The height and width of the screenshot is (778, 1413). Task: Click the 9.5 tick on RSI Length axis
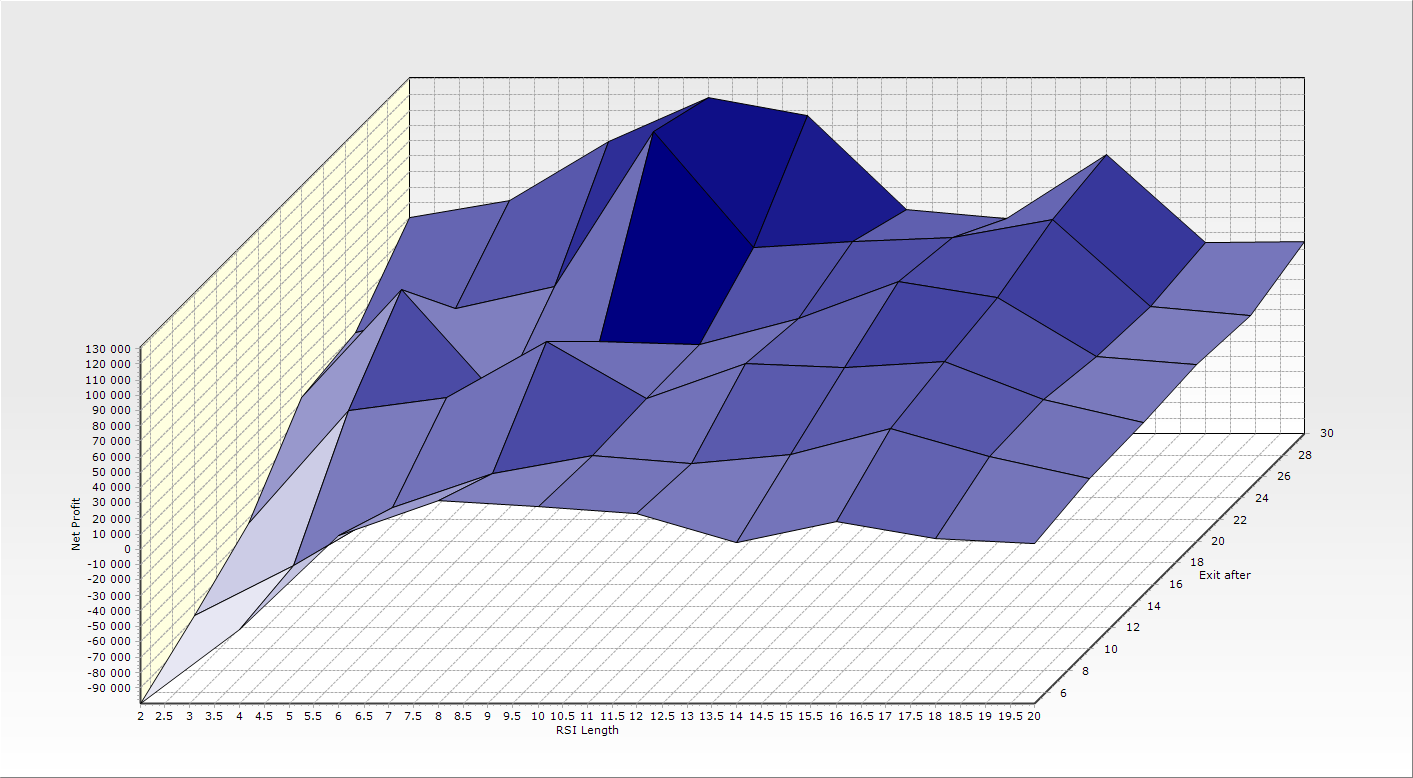(512, 716)
